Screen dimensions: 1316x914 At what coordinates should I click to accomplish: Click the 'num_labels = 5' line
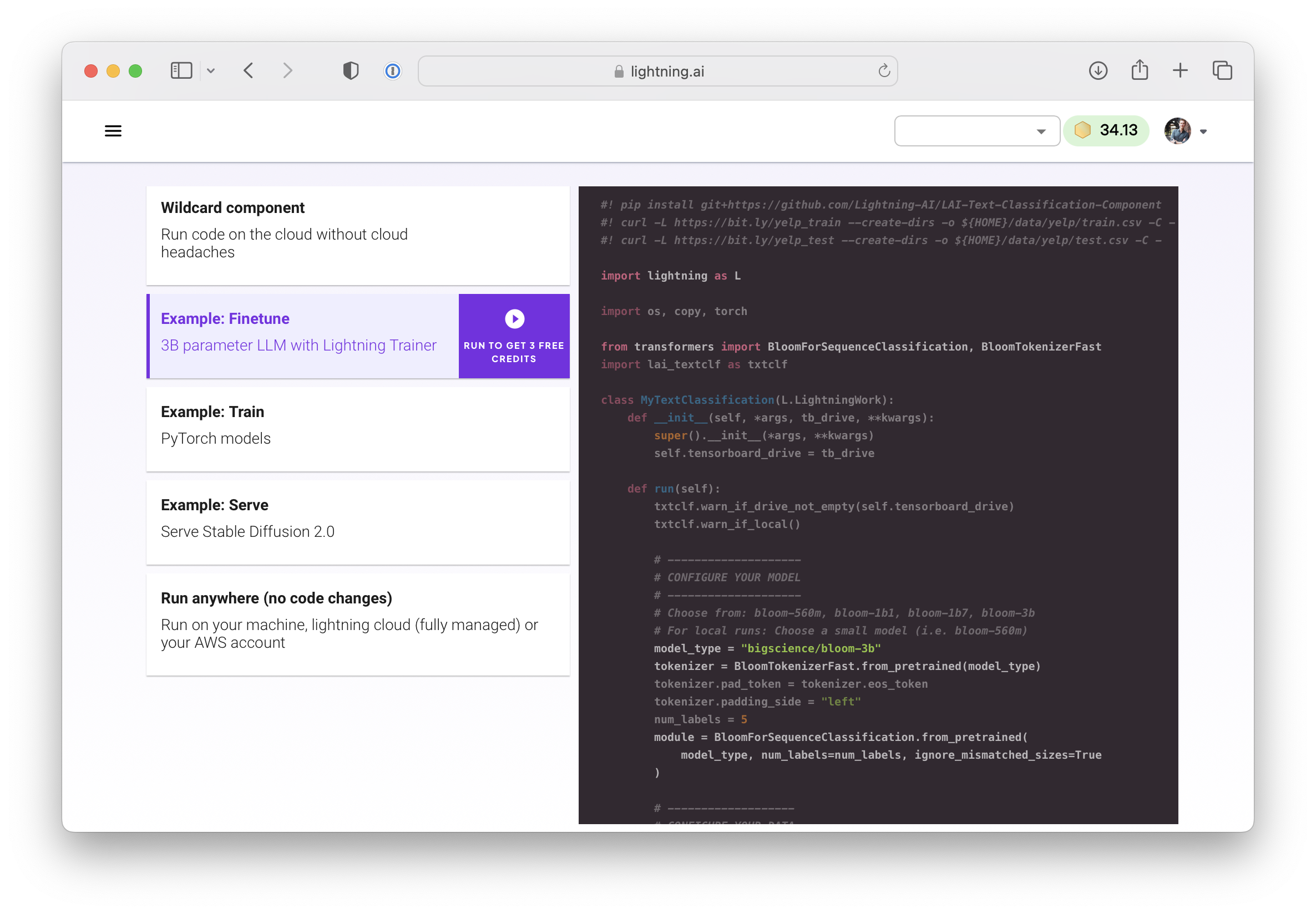pyautogui.click(x=700, y=720)
